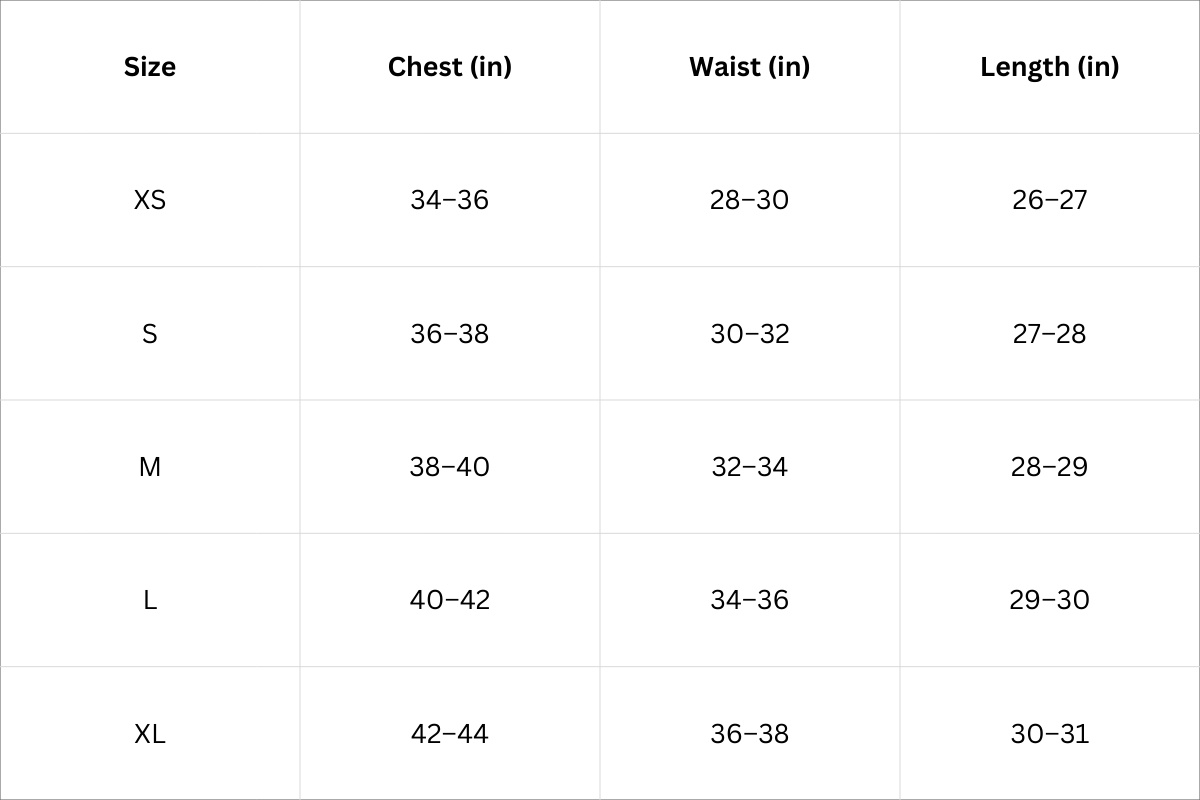Click the Waist (in) header cell

coord(749,67)
